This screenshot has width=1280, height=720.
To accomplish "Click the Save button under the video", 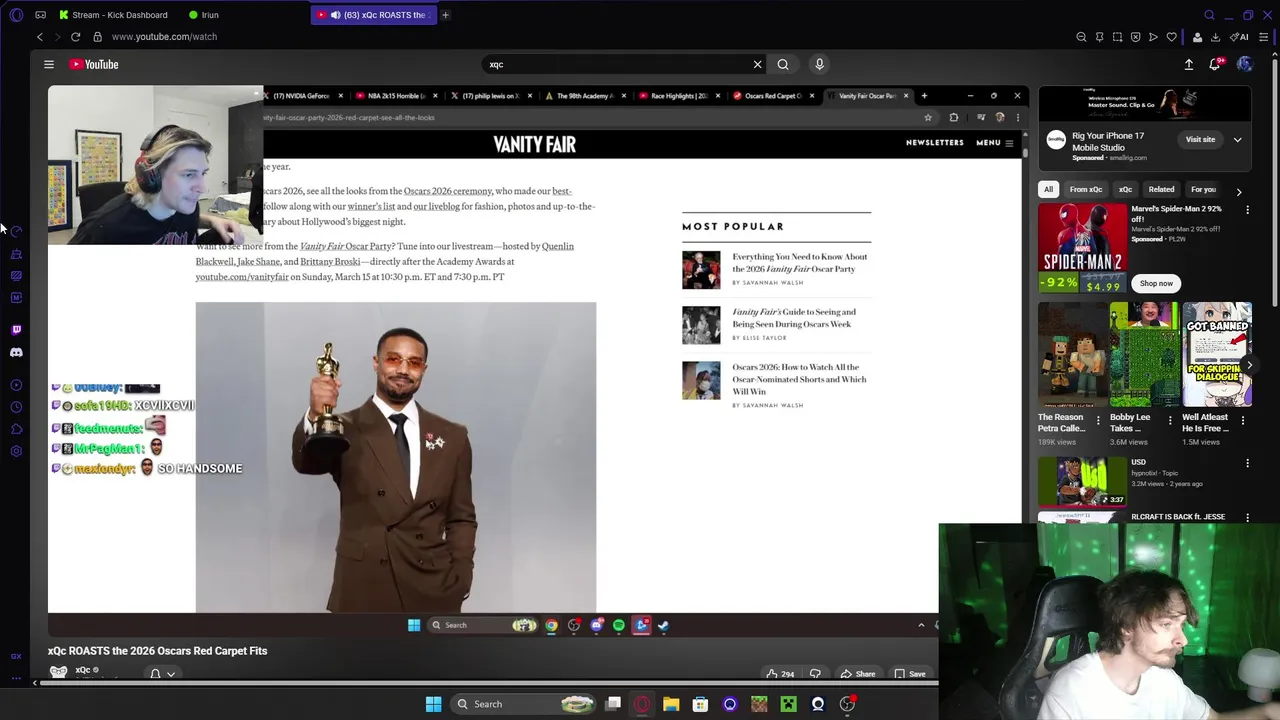I will tap(910, 674).
